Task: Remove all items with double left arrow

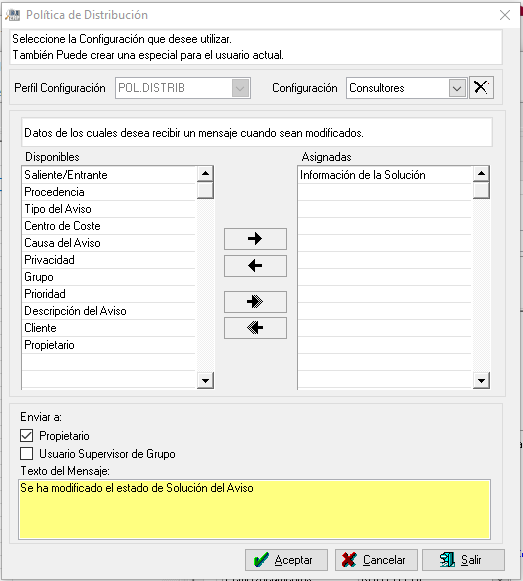Action: (x=255, y=328)
